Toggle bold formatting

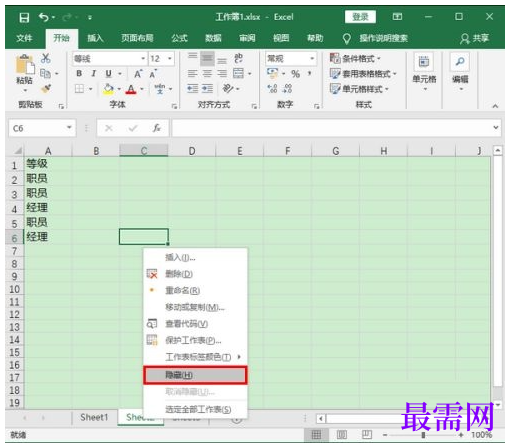(79, 73)
